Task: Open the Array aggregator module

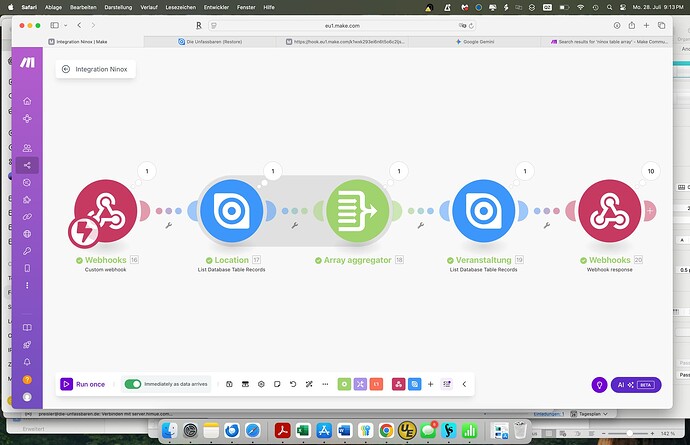Action: pyautogui.click(x=358, y=211)
